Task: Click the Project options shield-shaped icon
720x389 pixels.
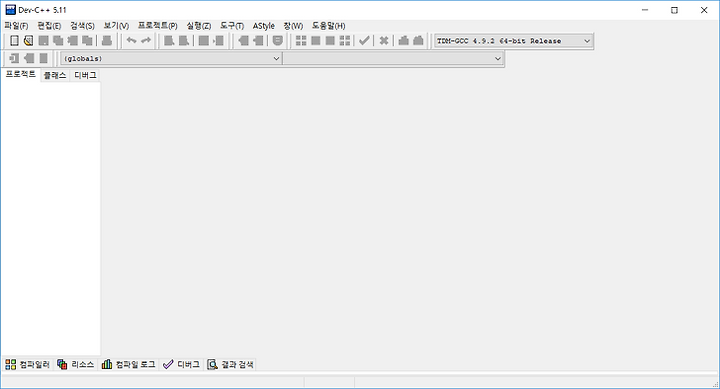Action: [277, 41]
